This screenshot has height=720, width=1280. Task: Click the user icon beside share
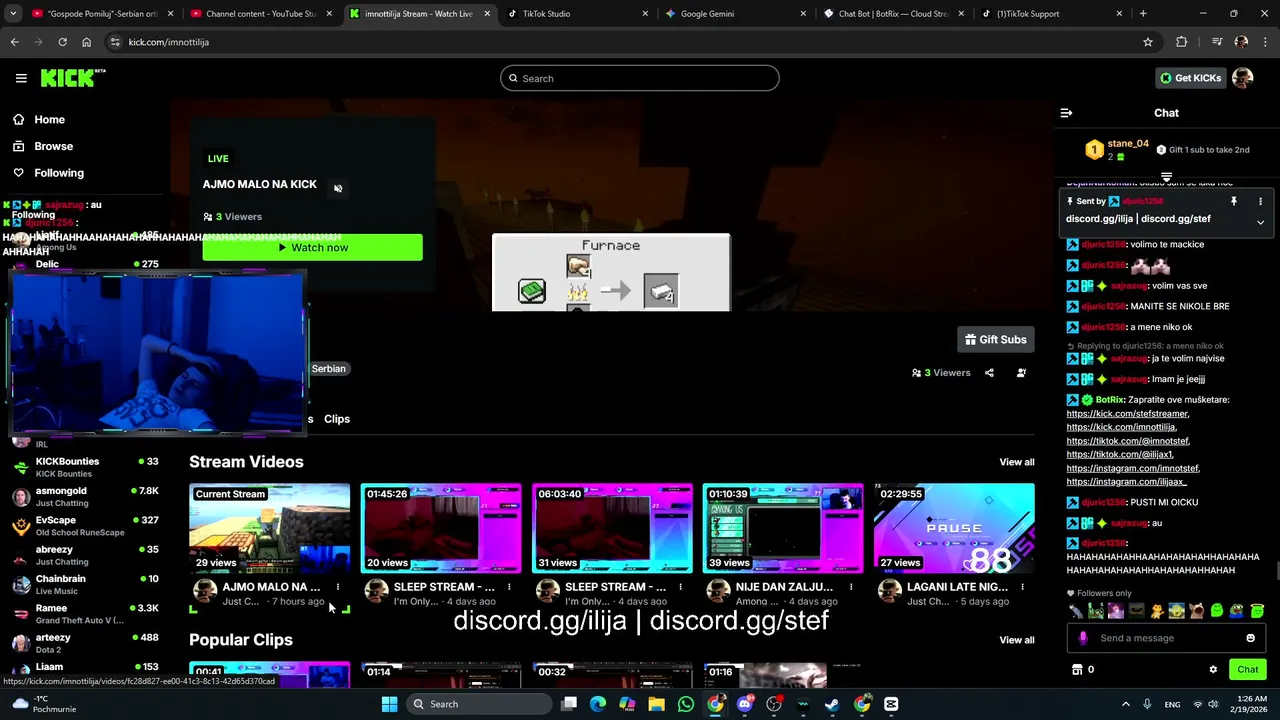tap(1021, 373)
